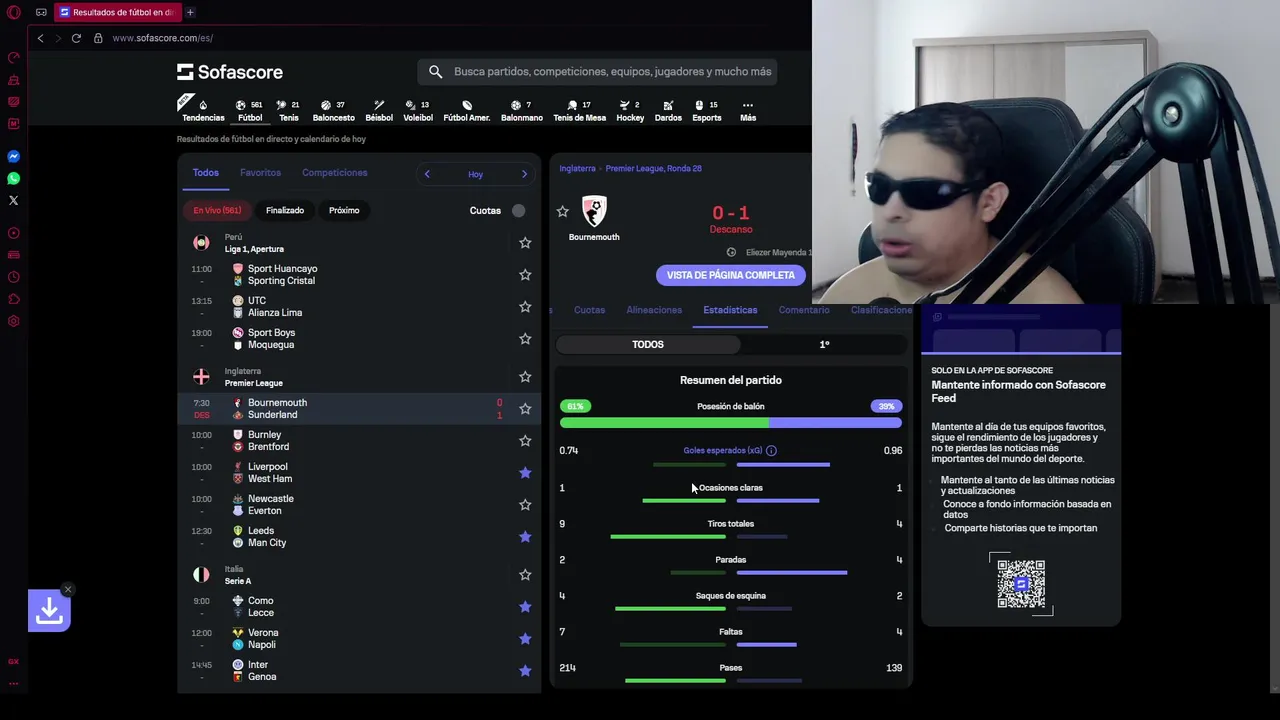Viewport: 1280px width, 720px height.
Task: Select the Béisbol sport category
Action: tap(379, 111)
